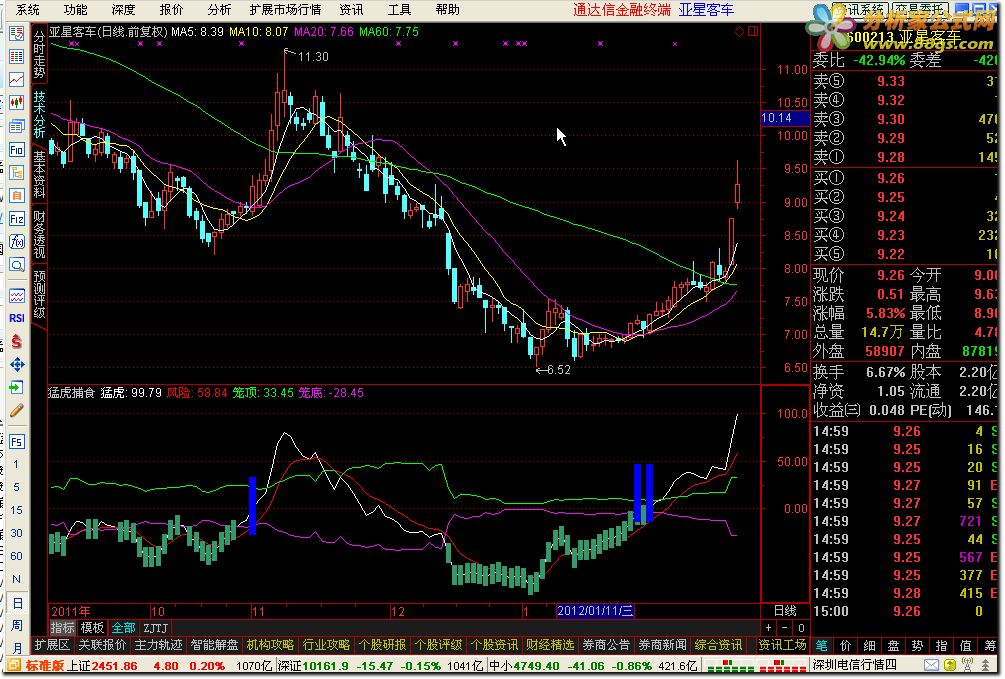Switch to 预测评级 side tab
The width and height of the screenshot is (1005, 679).
[x=39, y=294]
